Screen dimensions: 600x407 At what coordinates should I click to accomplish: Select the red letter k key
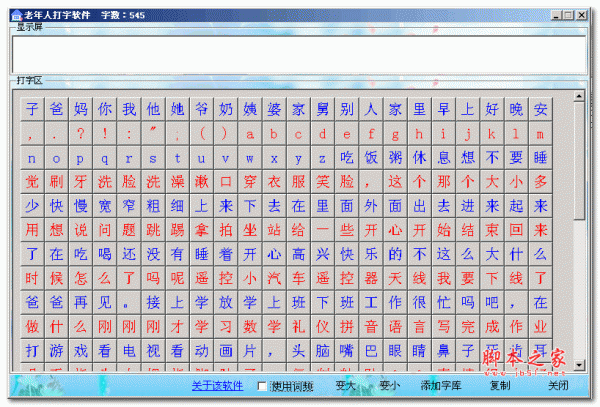pos(492,133)
